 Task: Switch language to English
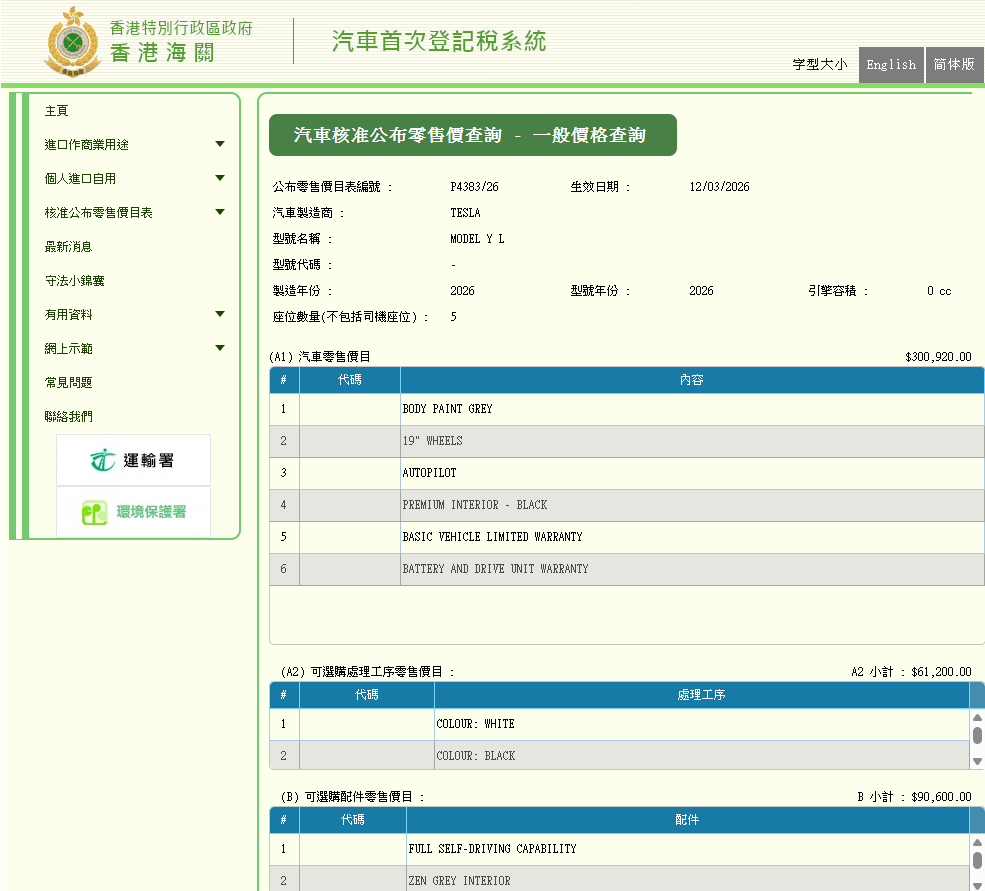tap(891, 65)
